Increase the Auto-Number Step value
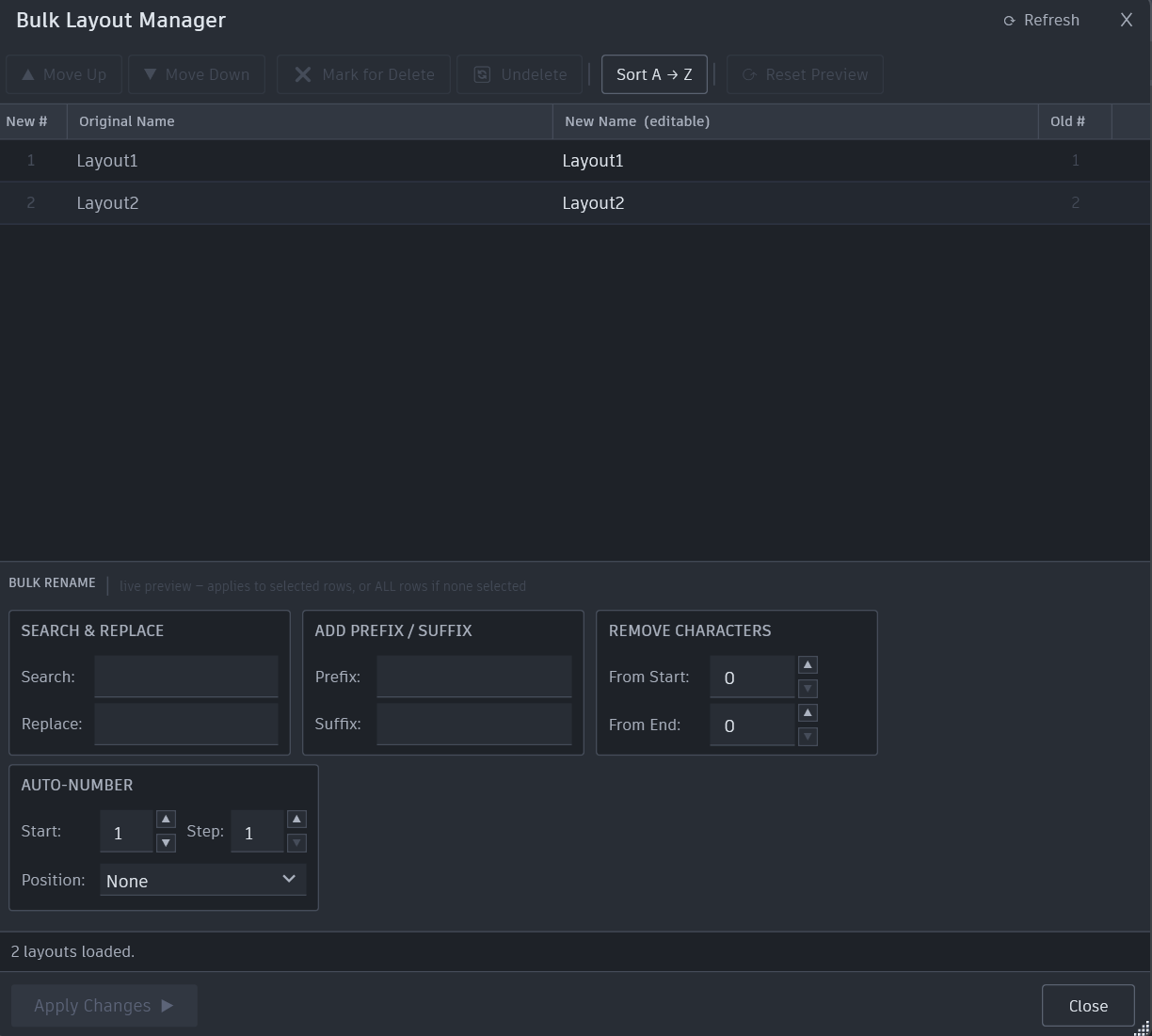Viewport: 1152px width, 1036px height. pyautogui.click(x=296, y=820)
